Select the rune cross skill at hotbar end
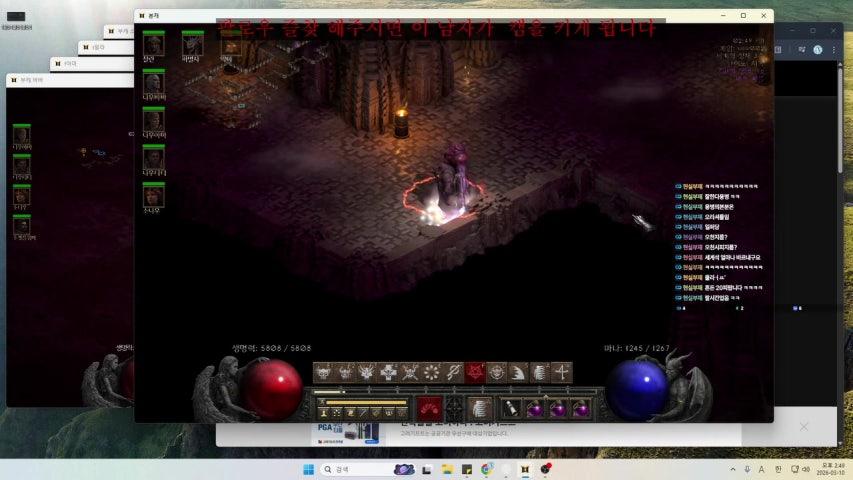The image size is (853, 480). [561, 373]
